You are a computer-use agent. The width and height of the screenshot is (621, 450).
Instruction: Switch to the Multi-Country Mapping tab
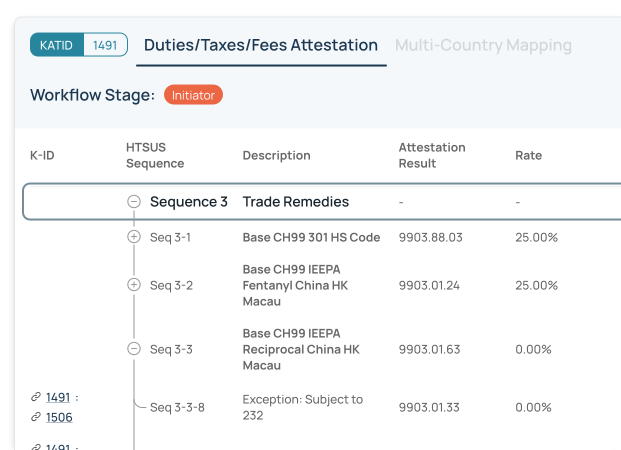pyautogui.click(x=483, y=45)
